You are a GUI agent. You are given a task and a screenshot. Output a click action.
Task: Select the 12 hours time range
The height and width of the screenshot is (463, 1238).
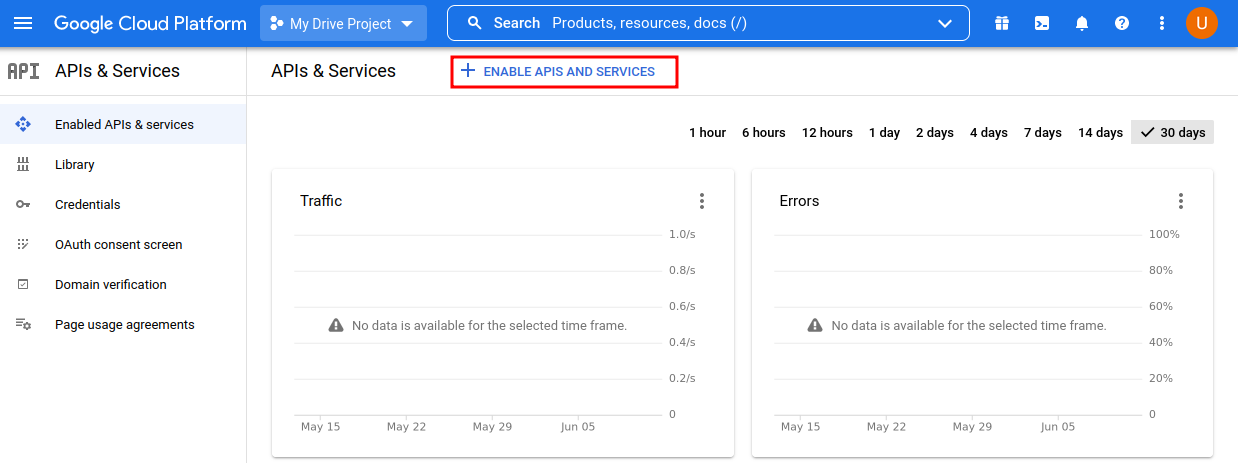(827, 132)
